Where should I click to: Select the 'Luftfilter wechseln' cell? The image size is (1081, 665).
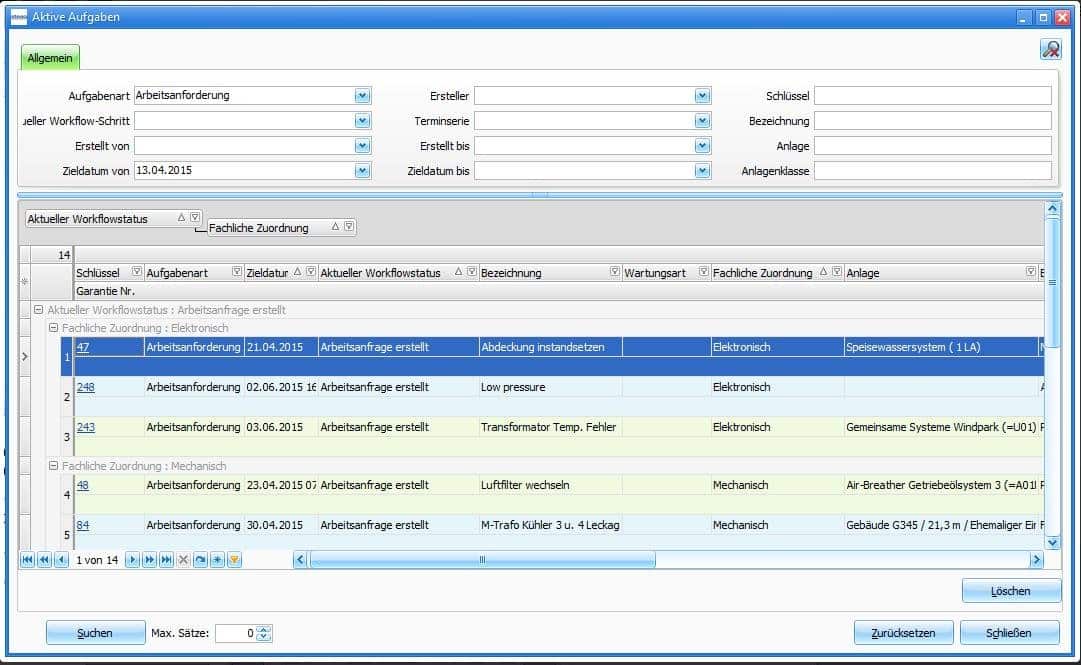[x=550, y=484]
